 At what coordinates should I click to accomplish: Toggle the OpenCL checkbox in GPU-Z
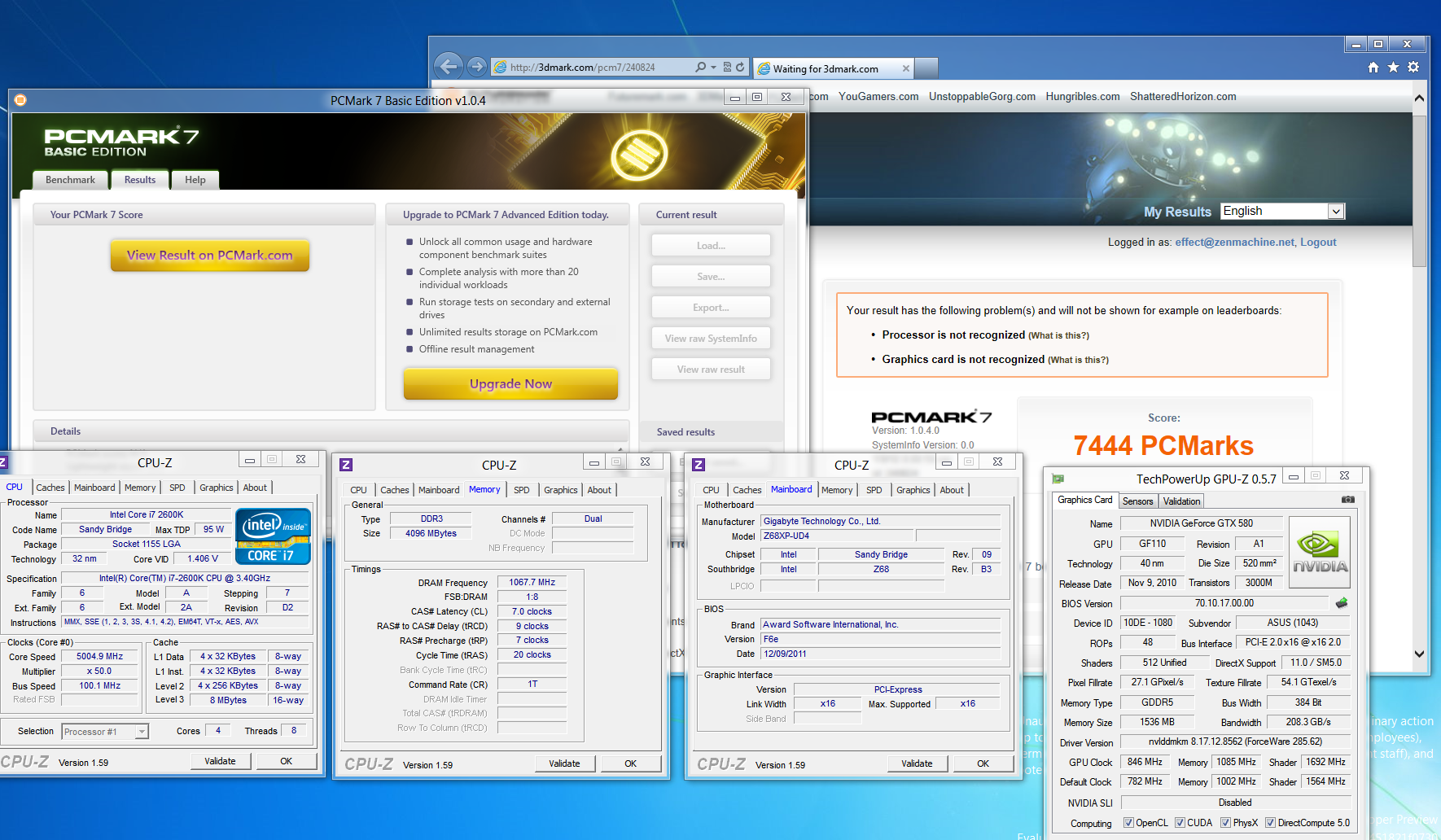(x=1128, y=823)
